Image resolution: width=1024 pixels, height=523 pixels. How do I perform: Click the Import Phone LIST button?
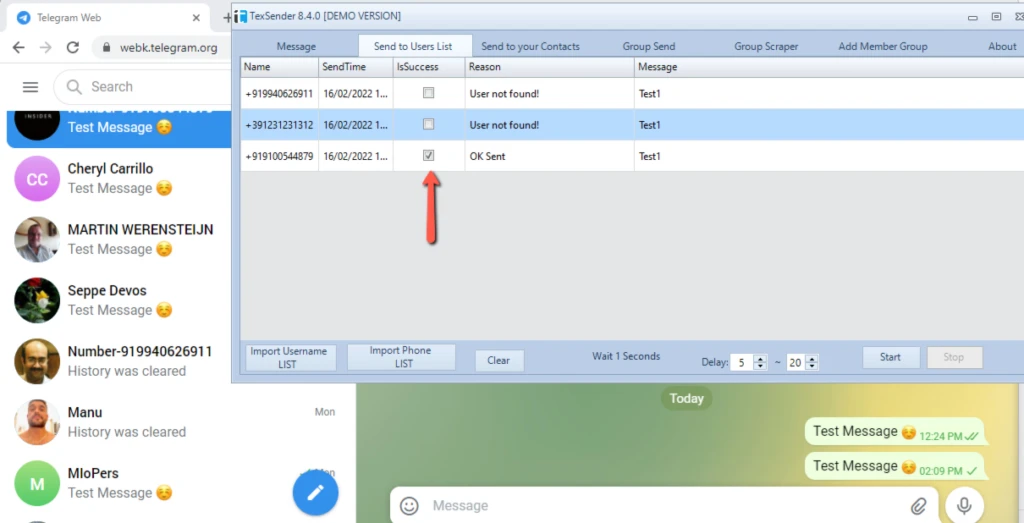click(400, 357)
